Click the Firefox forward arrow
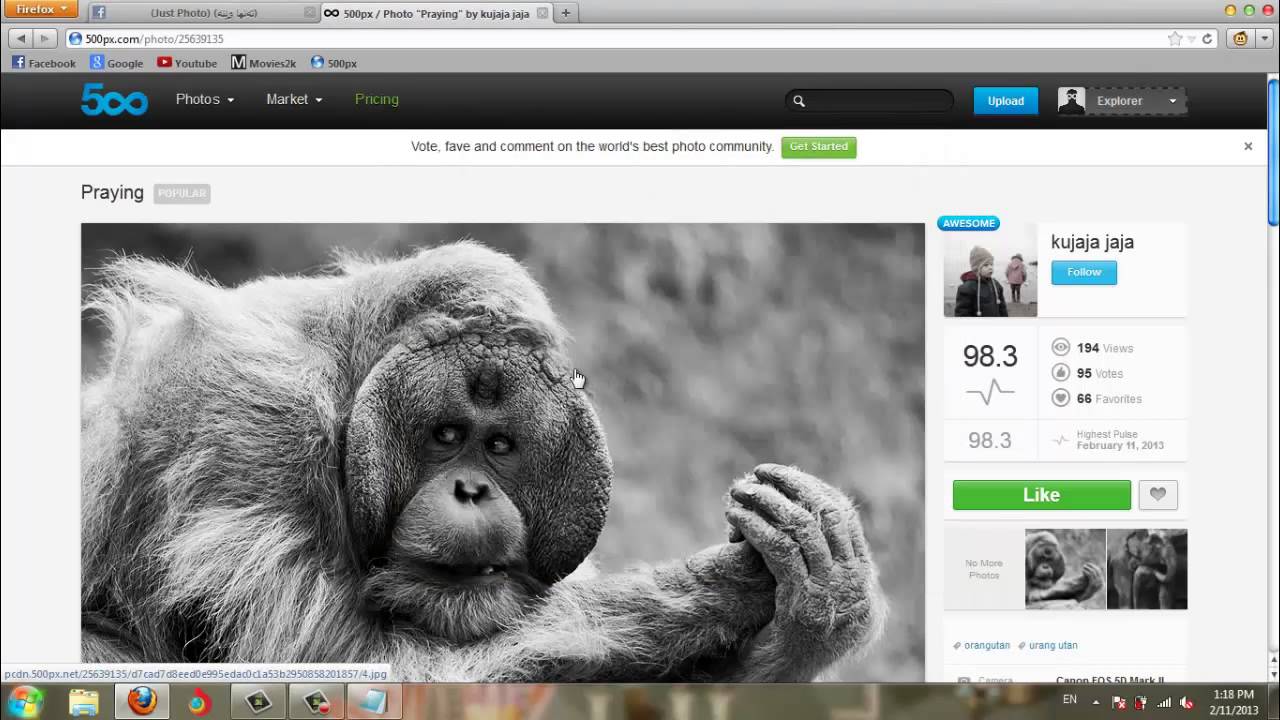The height and width of the screenshot is (720, 1280). 45,38
